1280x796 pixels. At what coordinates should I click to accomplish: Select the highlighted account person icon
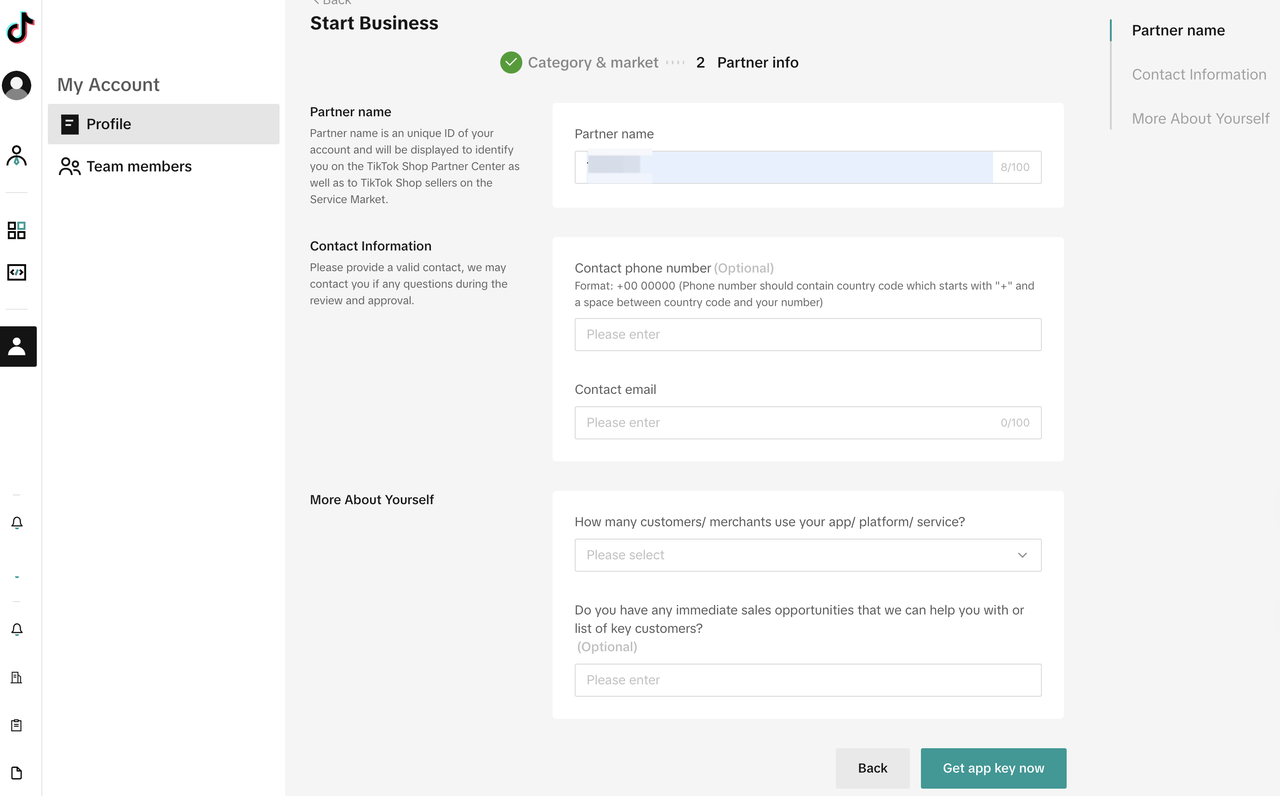tap(17, 346)
